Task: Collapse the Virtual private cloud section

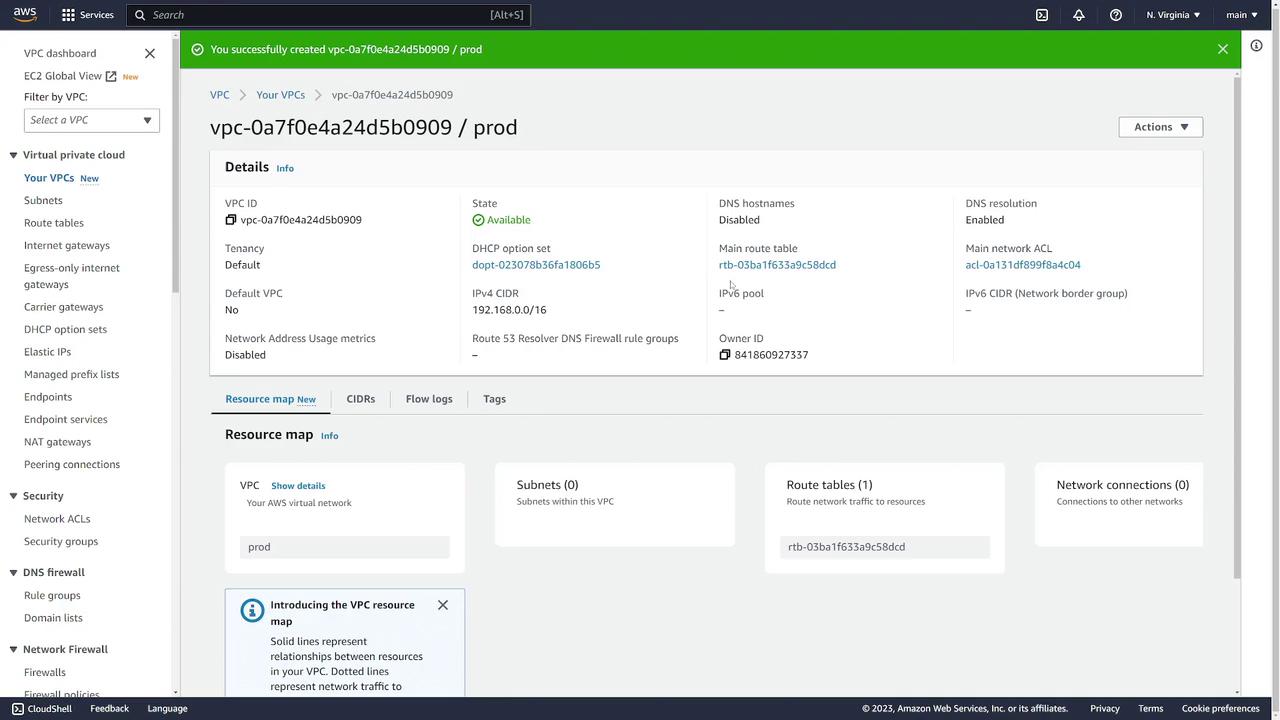Action: coord(14,155)
